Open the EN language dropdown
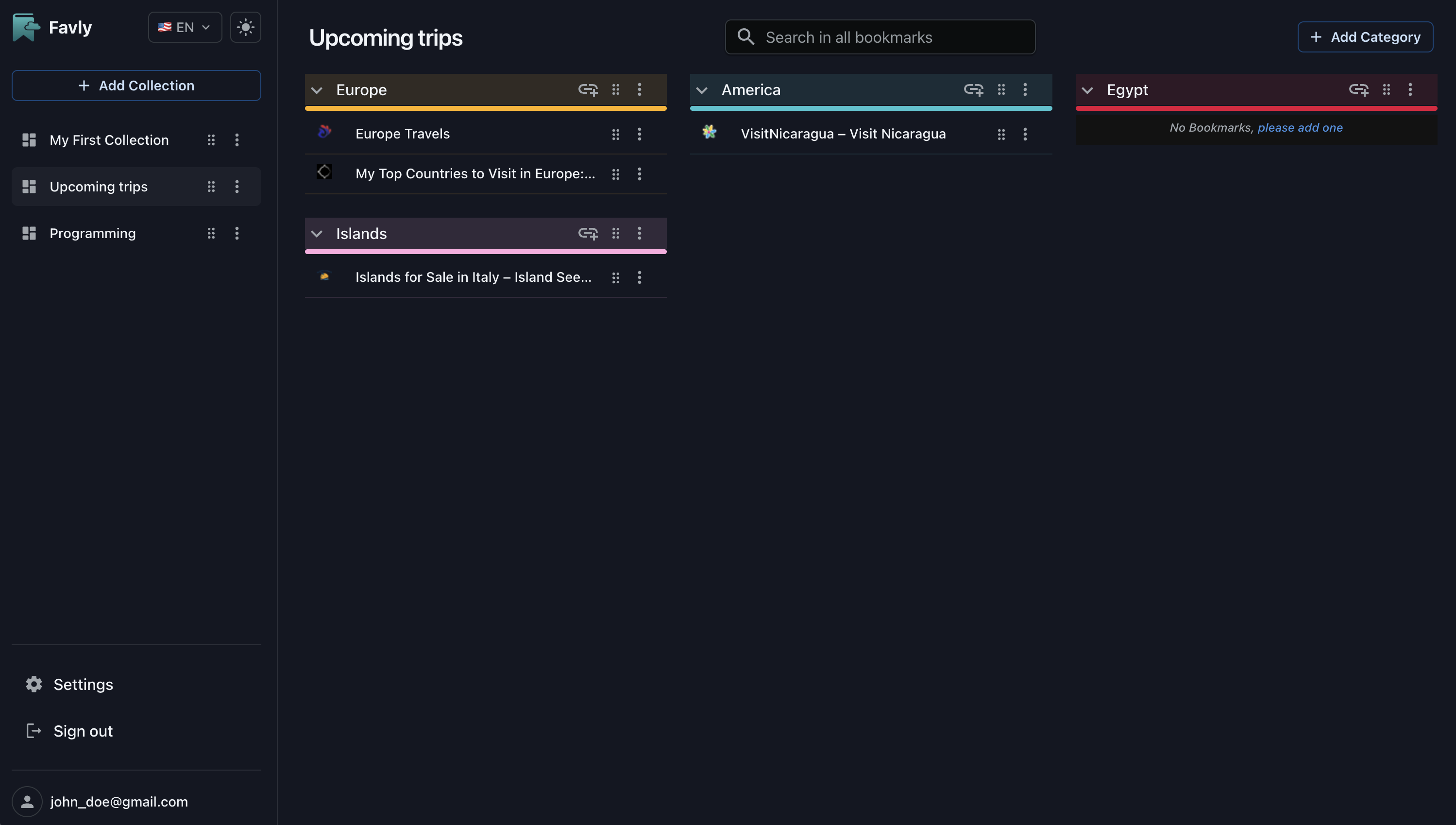1456x825 pixels. 185,27
